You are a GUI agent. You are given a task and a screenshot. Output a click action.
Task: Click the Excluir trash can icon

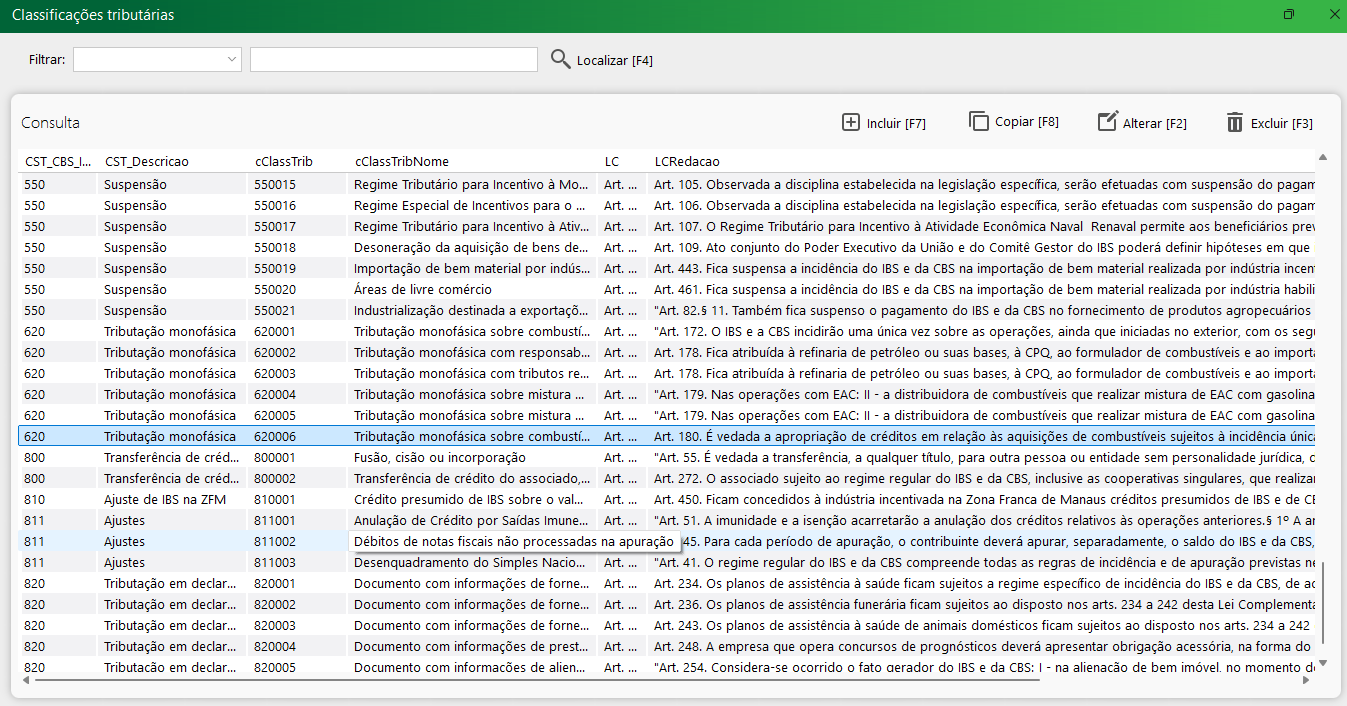1235,123
